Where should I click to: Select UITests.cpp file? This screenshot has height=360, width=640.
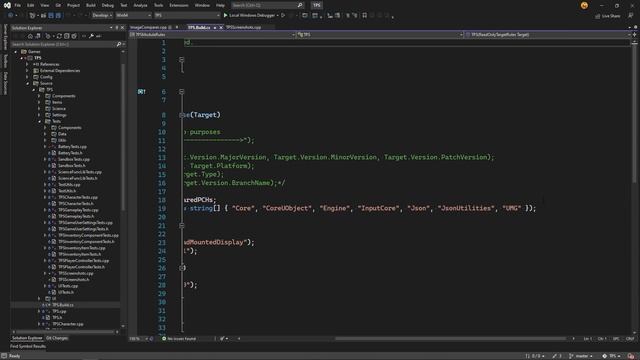pyautogui.click(x=68, y=286)
